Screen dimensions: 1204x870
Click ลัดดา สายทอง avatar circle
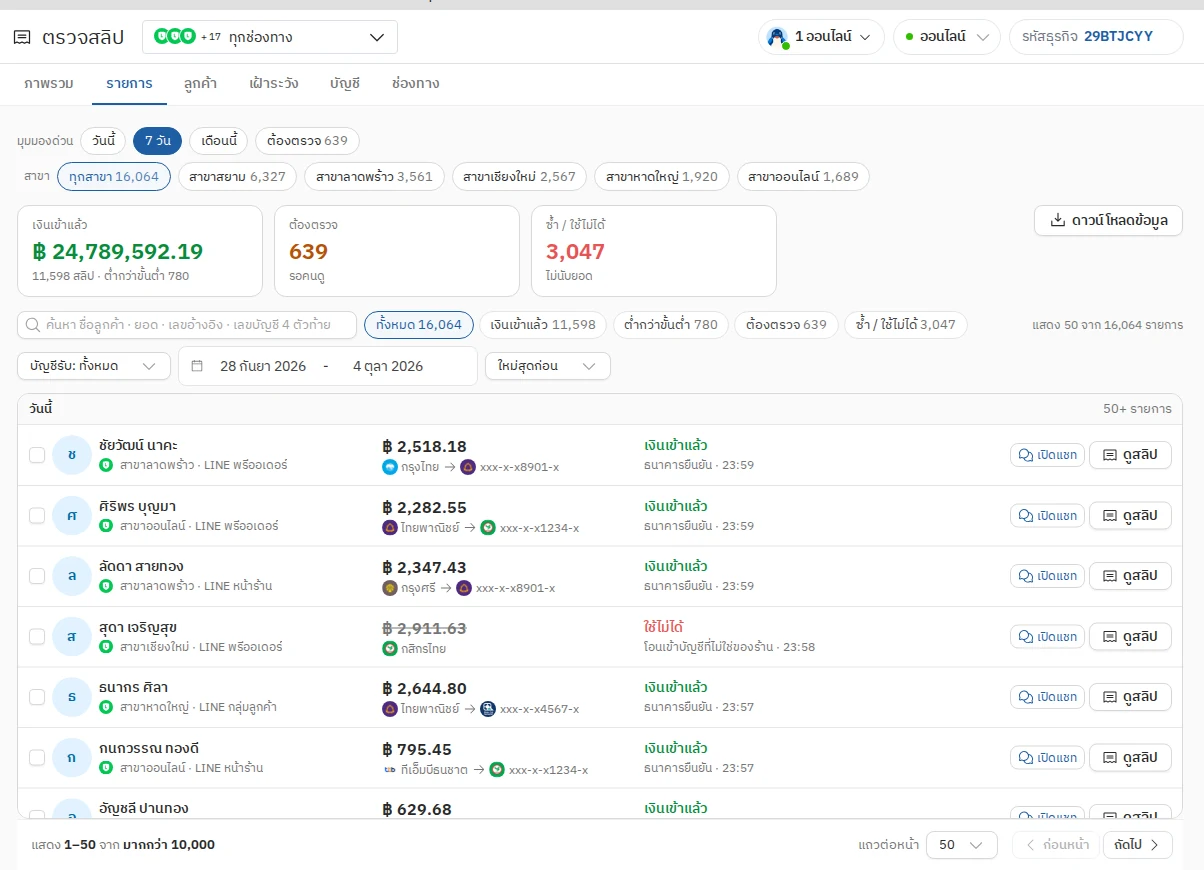click(72, 576)
